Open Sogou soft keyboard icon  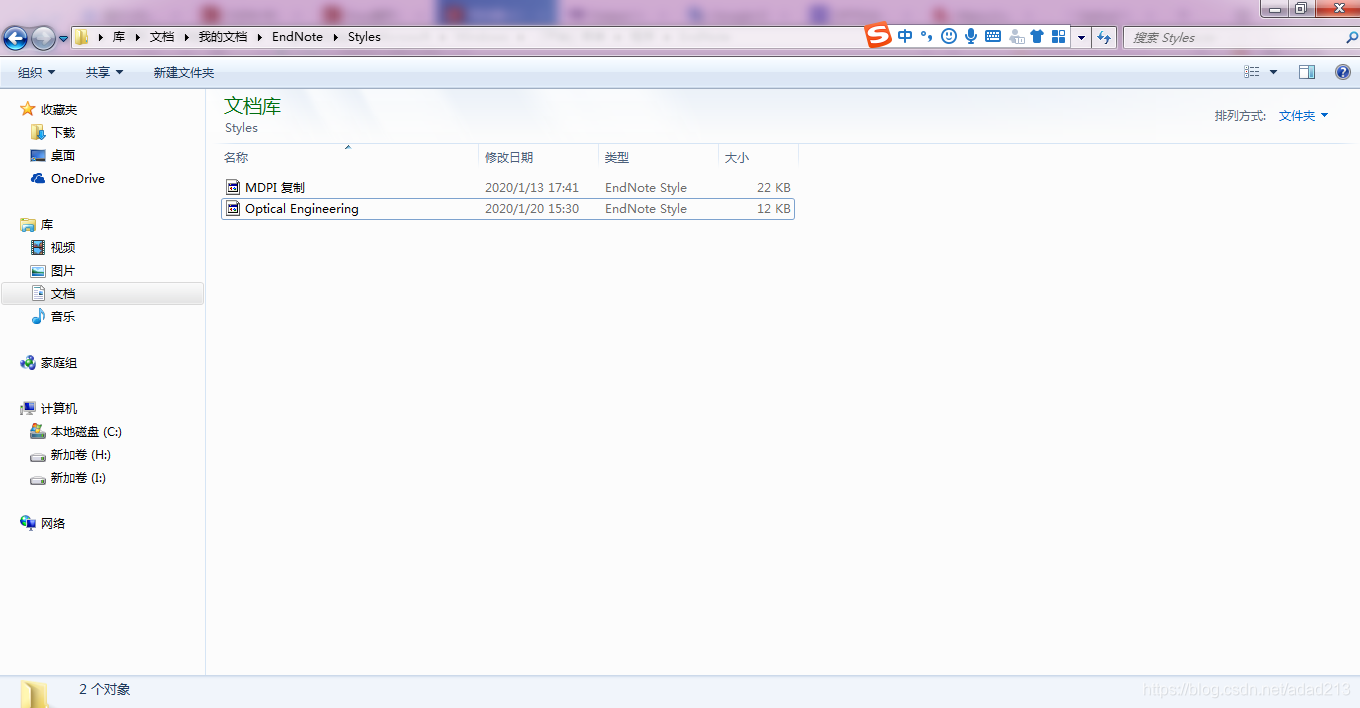point(993,36)
